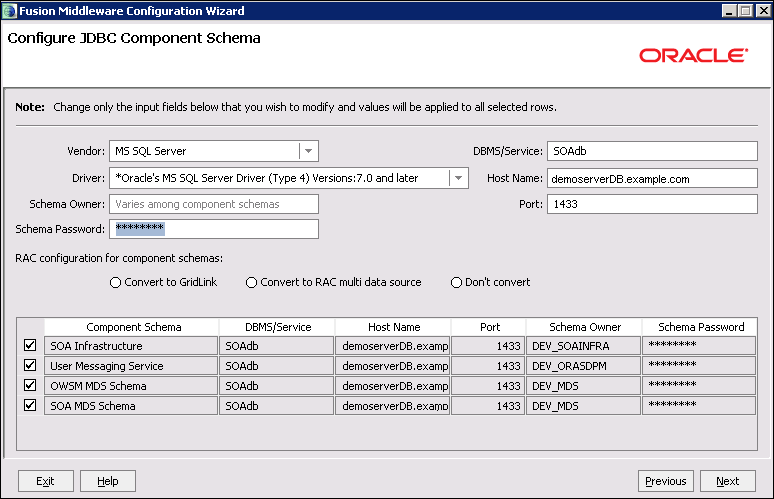Click the Host Name input field
The width and height of the screenshot is (774, 499).
point(652,178)
